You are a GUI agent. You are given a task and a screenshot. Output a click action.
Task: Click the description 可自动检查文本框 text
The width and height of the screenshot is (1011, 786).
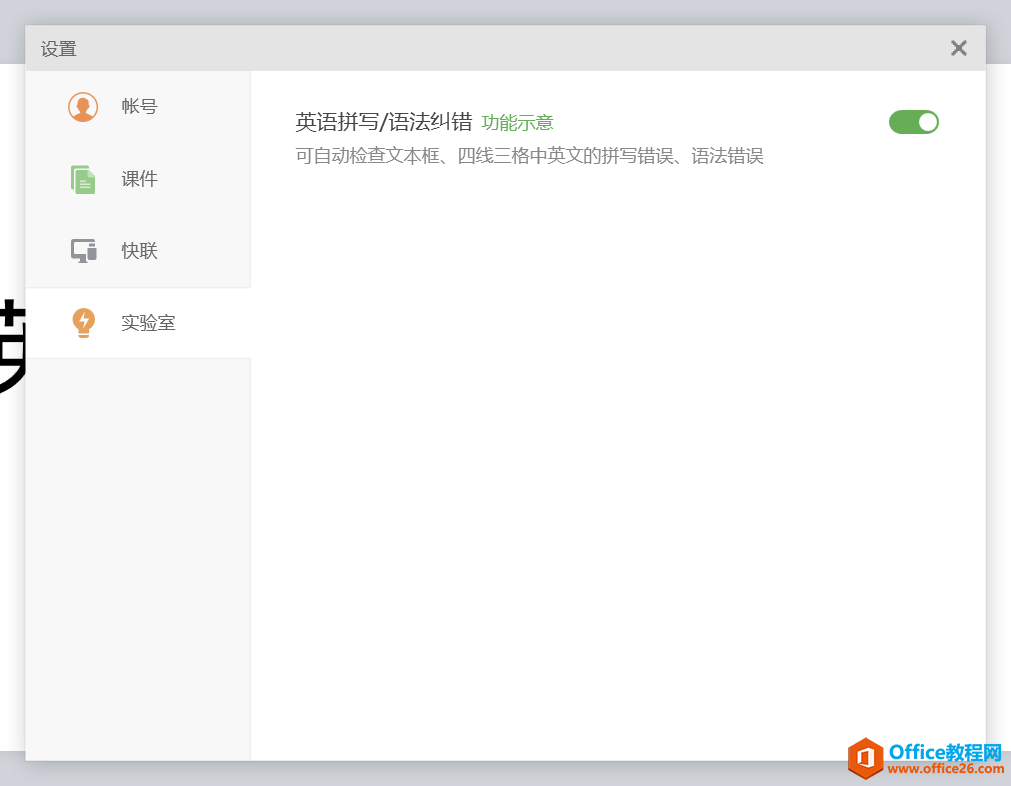tap(529, 156)
